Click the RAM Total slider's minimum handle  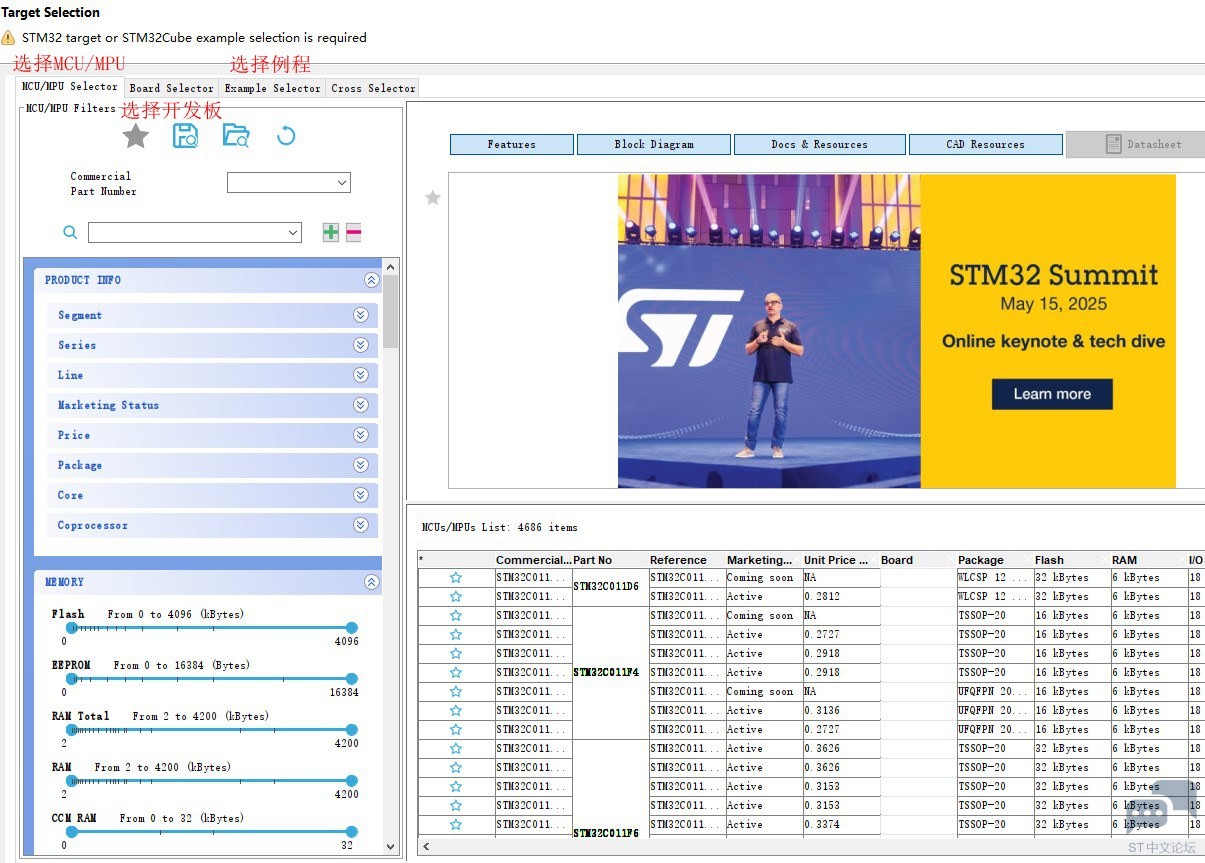click(x=71, y=729)
